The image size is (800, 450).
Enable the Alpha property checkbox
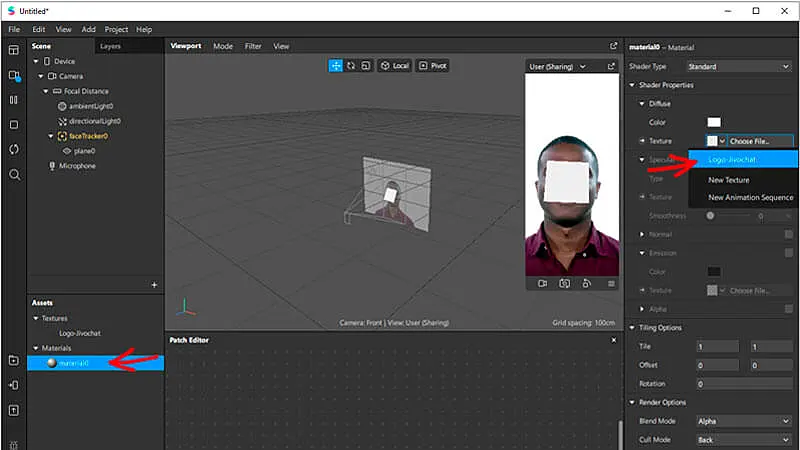(x=789, y=310)
